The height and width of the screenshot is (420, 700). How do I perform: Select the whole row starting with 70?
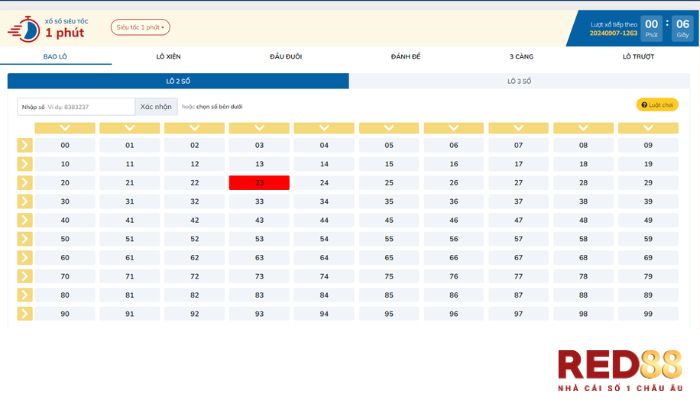[25, 276]
